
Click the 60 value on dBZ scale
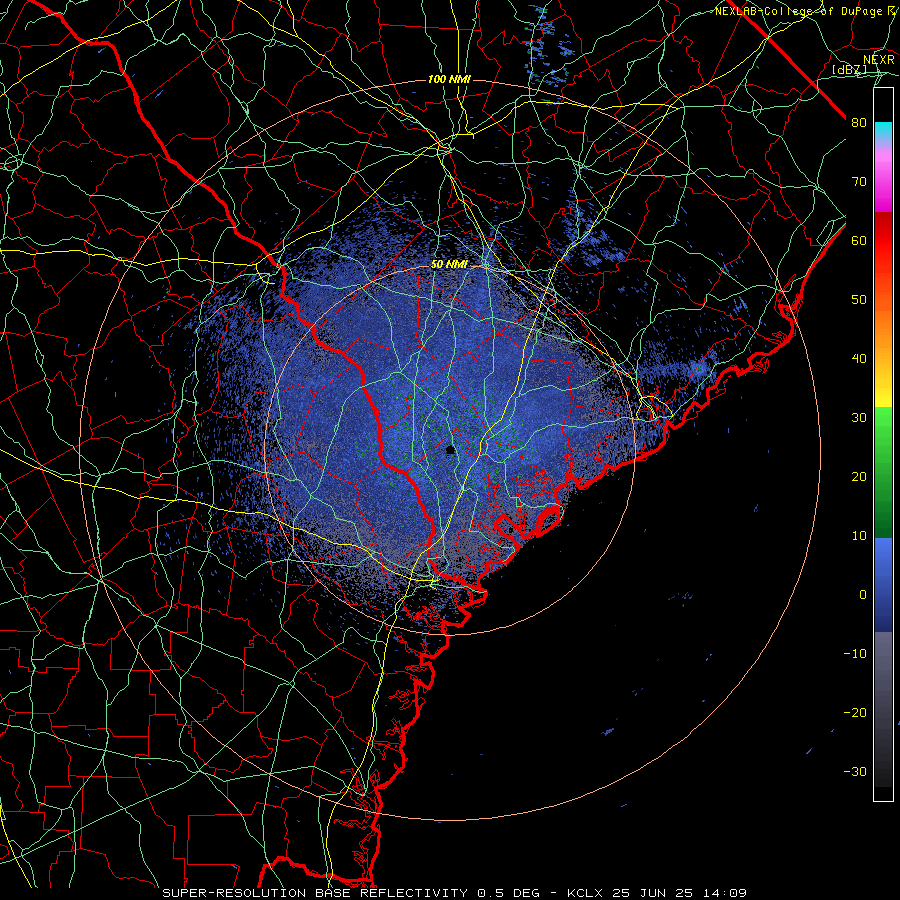click(859, 240)
